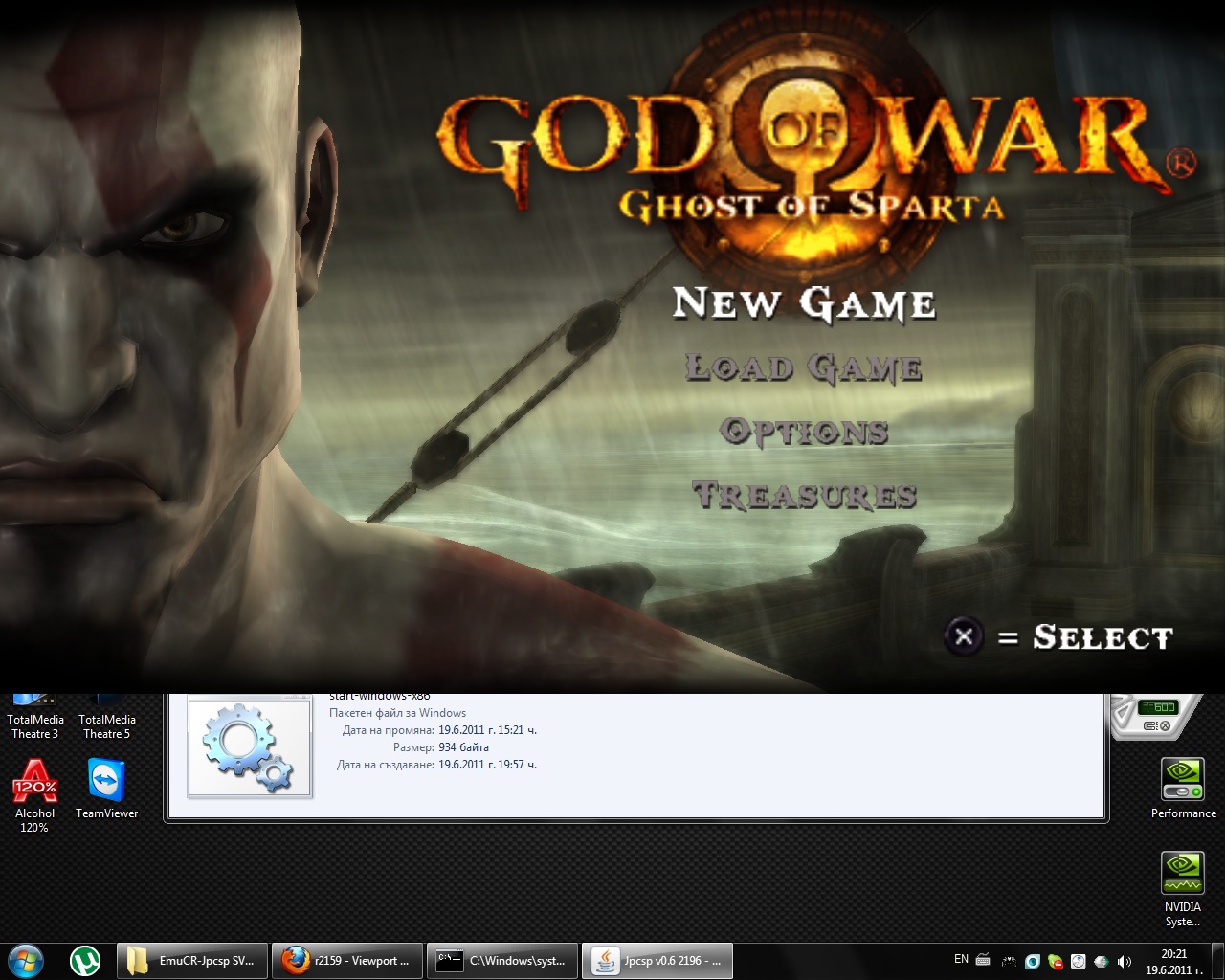Open Options in the game menu
Image resolution: width=1225 pixels, height=980 pixels.
(804, 432)
